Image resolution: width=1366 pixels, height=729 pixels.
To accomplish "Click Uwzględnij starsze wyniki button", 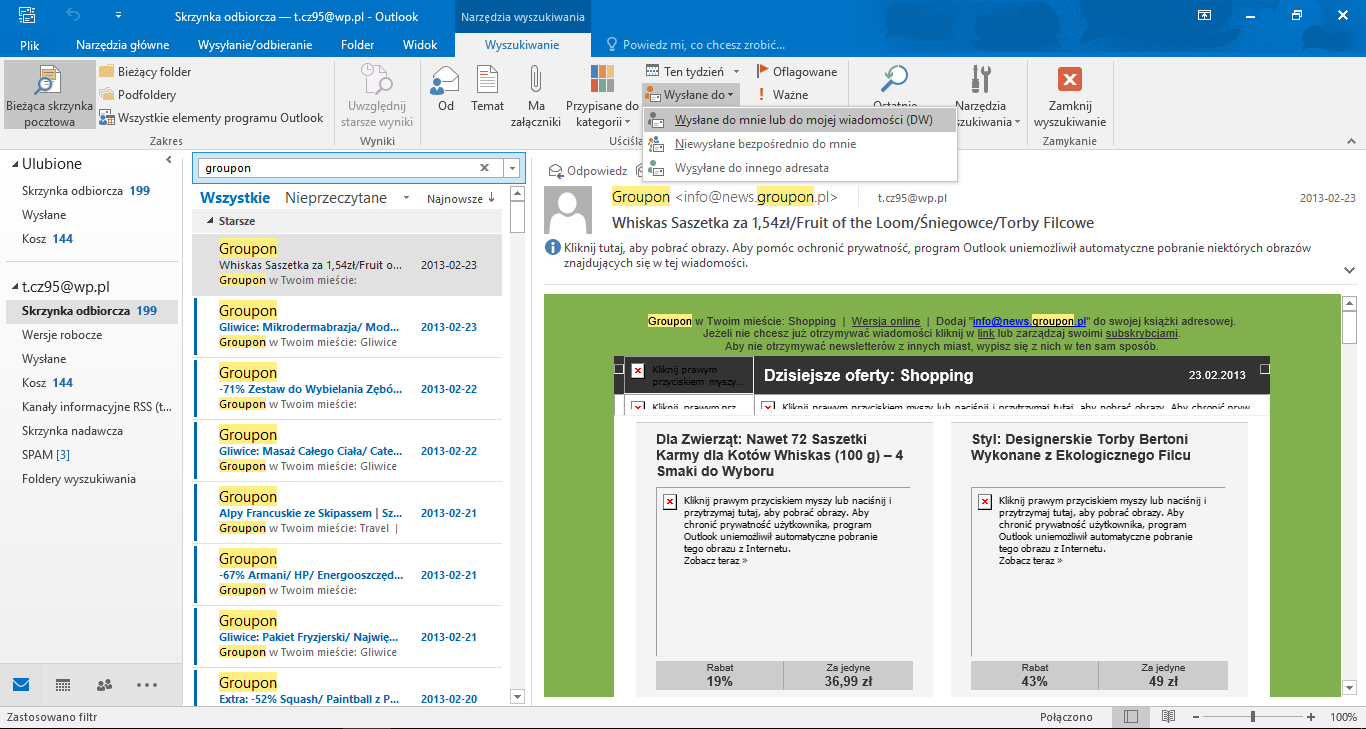I will tap(378, 96).
